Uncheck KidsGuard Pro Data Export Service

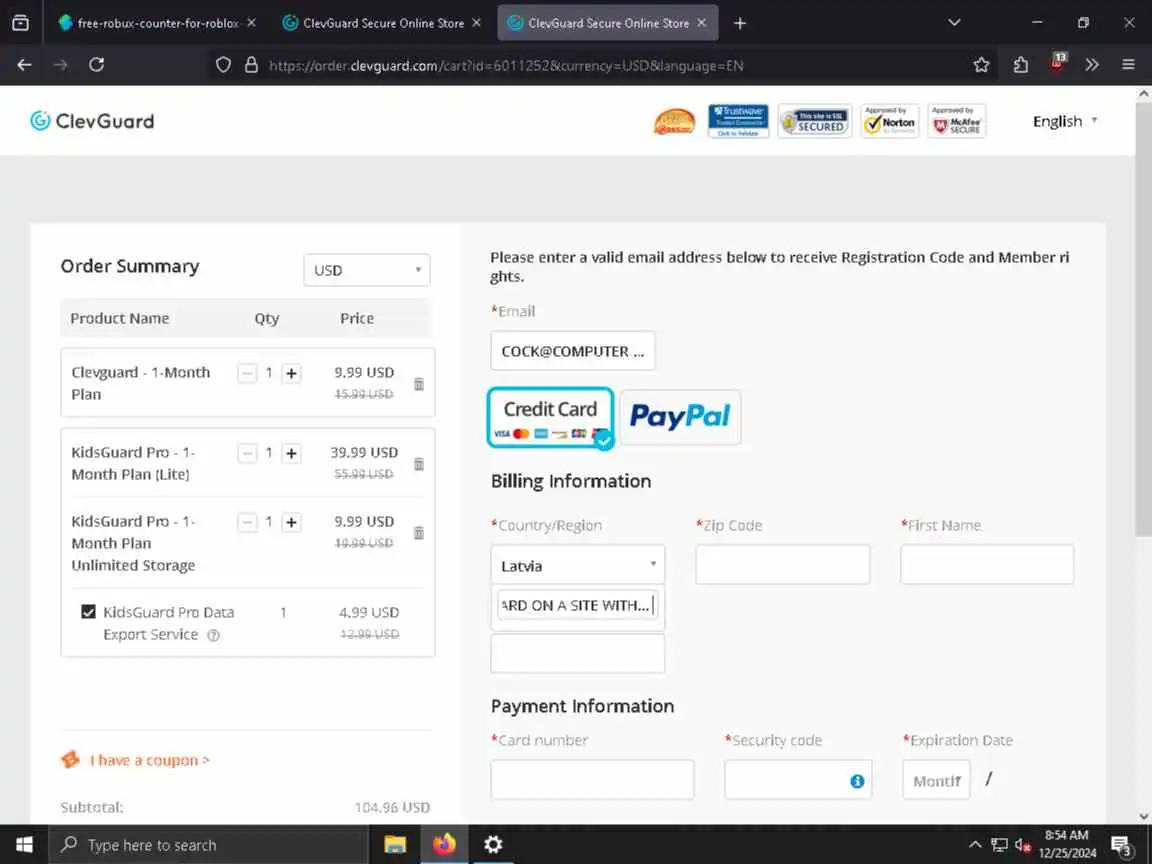(x=88, y=612)
